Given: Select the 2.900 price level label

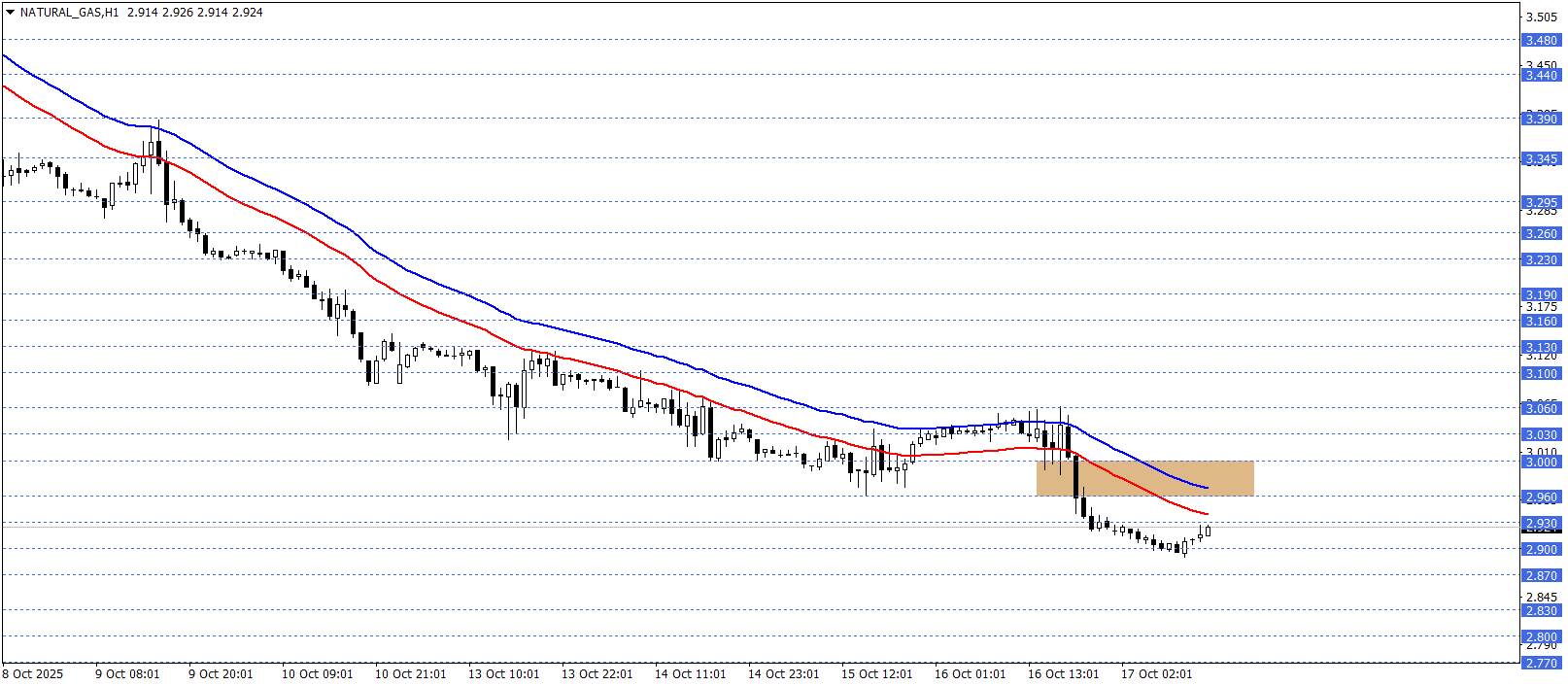Looking at the screenshot, I should click(1540, 549).
